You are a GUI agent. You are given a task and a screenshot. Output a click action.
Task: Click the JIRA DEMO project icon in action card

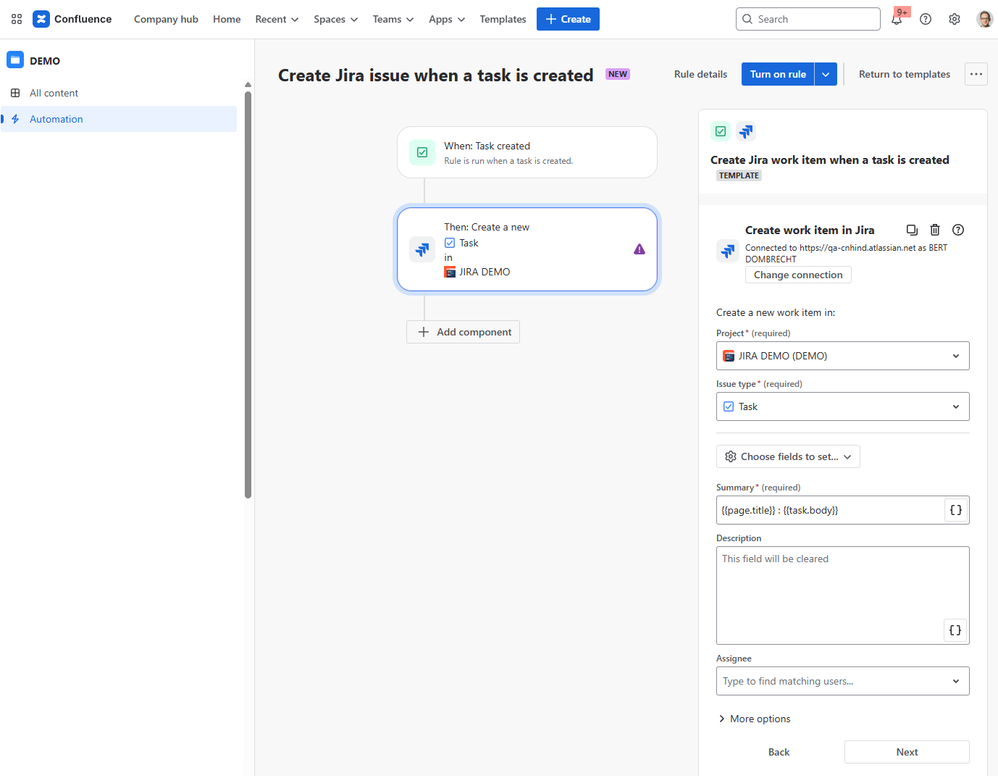point(450,272)
